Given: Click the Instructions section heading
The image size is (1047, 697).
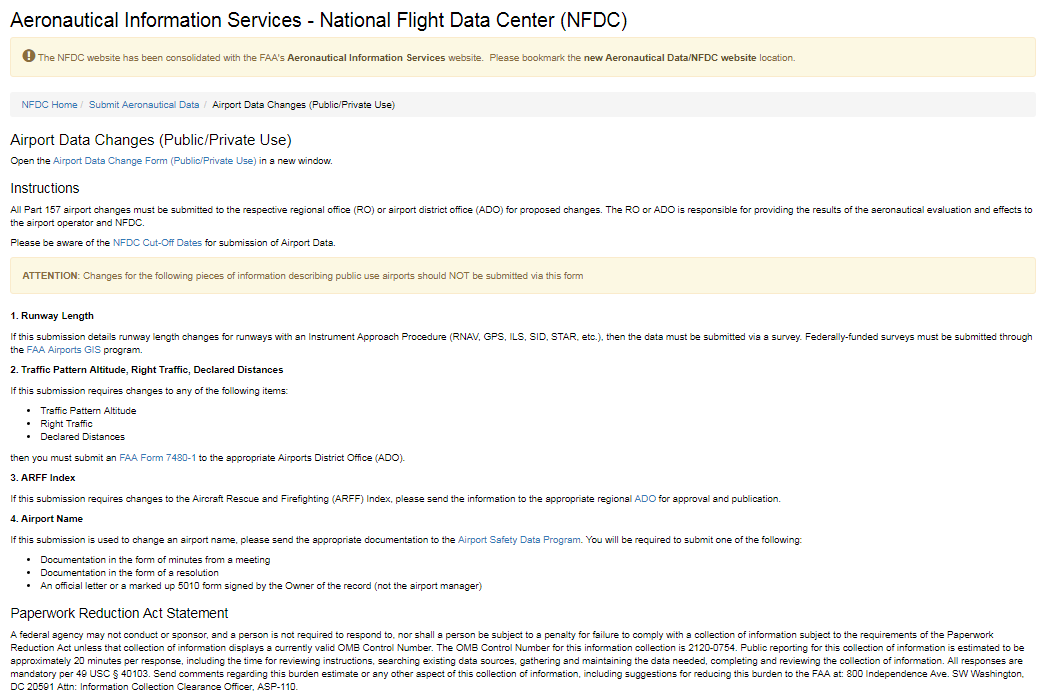Looking at the screenshot, I should (x=45, y=188).
